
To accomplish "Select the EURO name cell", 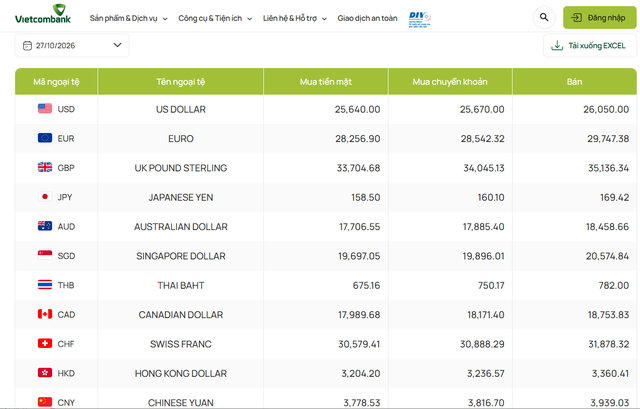I will click(181, 139).
